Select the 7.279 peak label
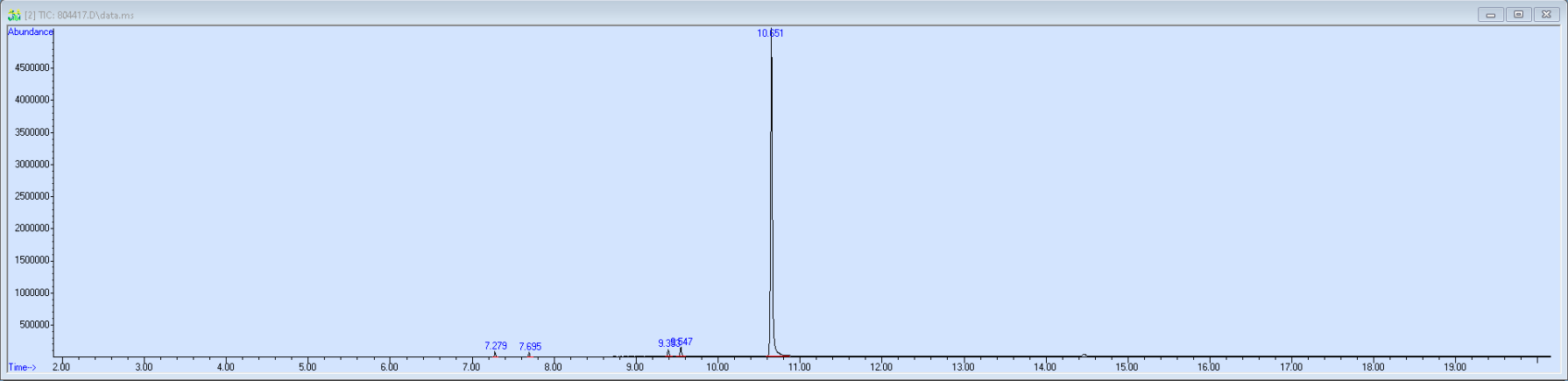The image size is (1568, 381). coord(496,346)
